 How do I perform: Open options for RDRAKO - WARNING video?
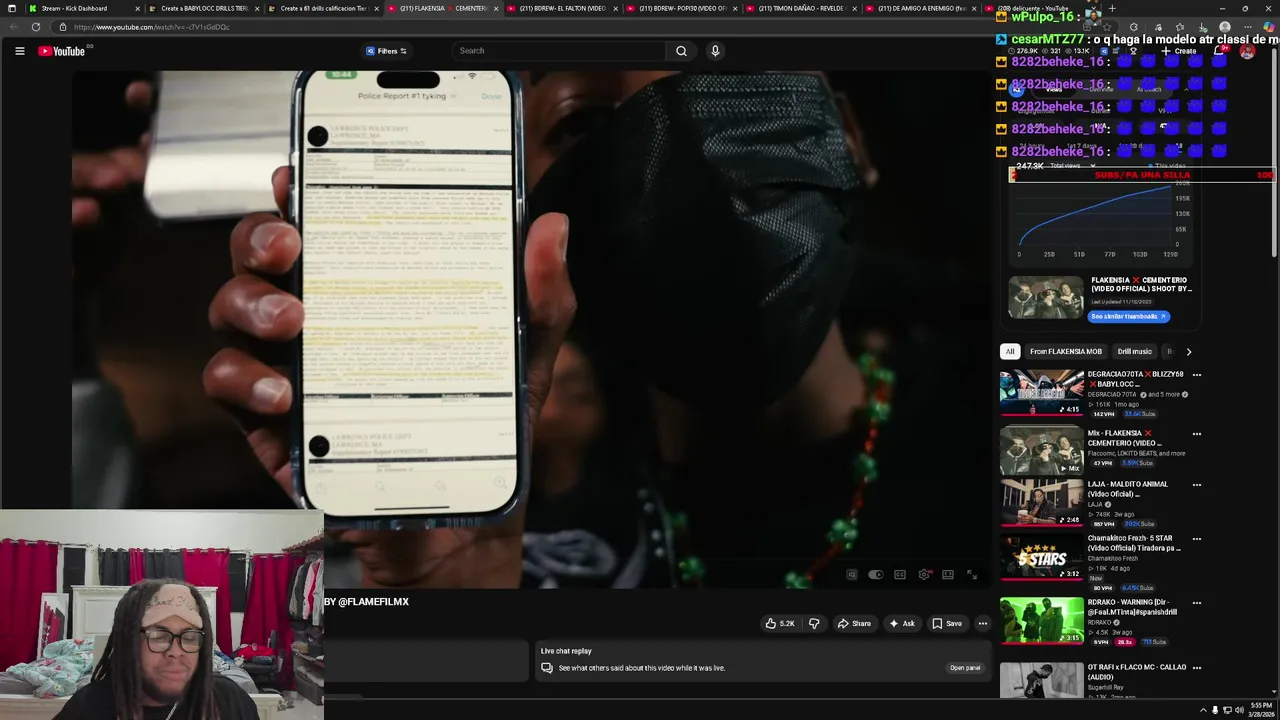tap(1196, 603)
